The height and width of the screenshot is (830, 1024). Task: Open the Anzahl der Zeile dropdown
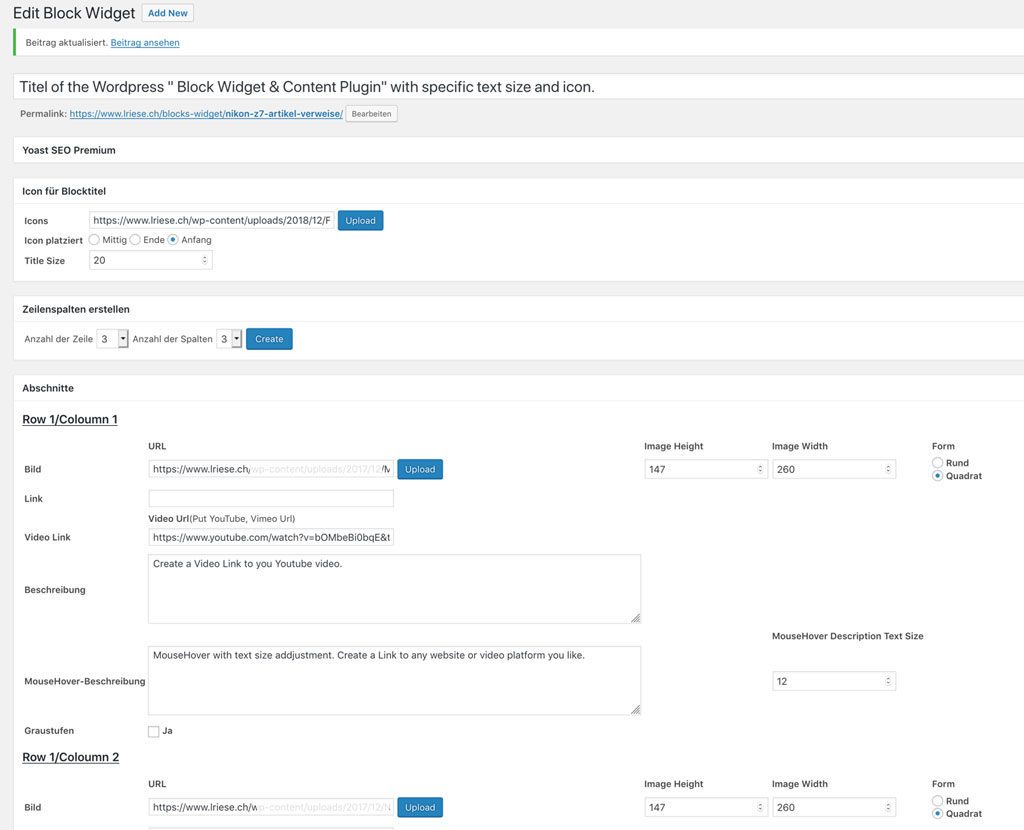[112, 339]
